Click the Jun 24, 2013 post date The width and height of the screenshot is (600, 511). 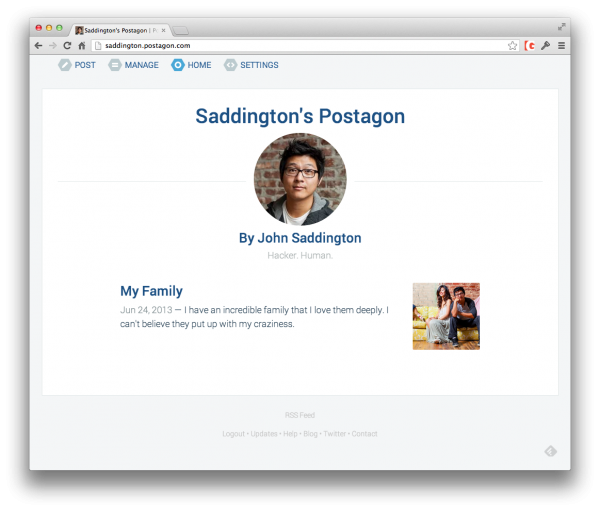pyautogui.click(x=146, y=310)
